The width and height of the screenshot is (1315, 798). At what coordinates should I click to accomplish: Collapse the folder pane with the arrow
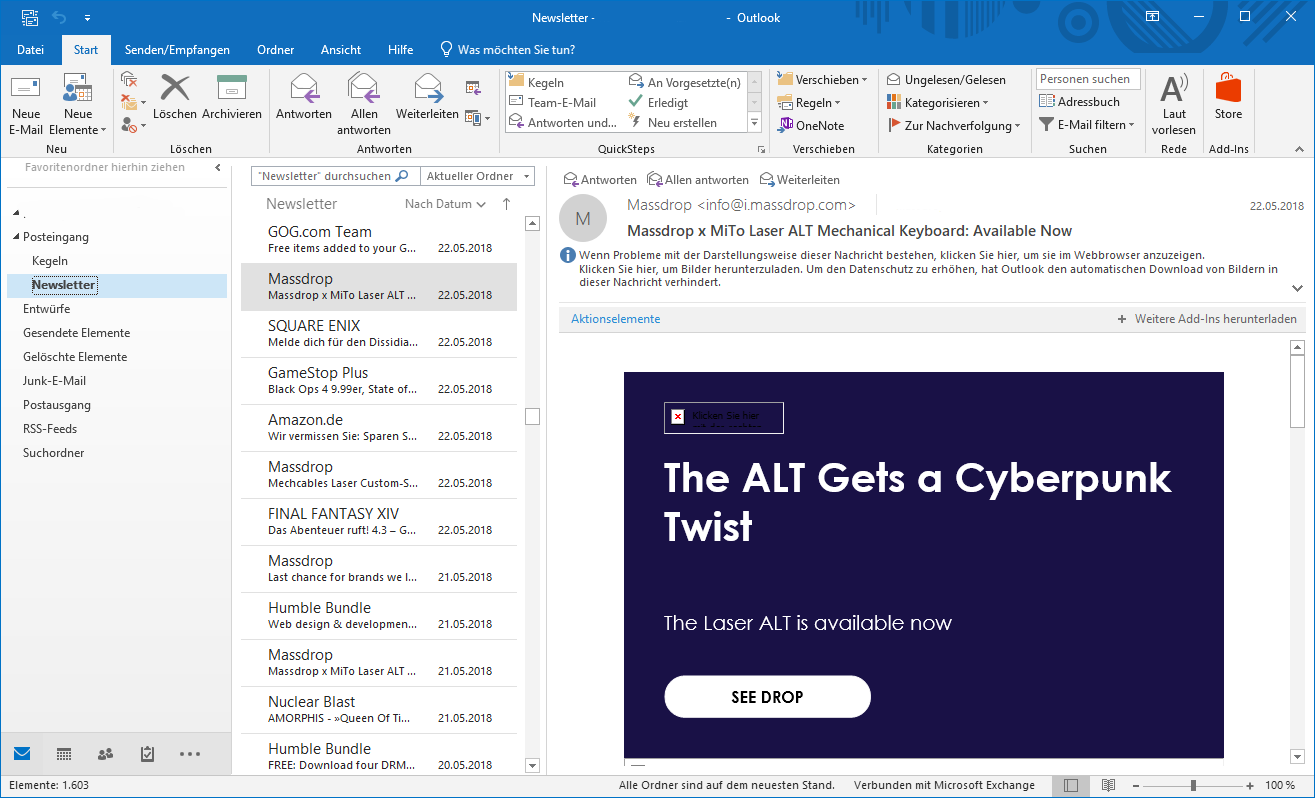[x=218, y=168]
